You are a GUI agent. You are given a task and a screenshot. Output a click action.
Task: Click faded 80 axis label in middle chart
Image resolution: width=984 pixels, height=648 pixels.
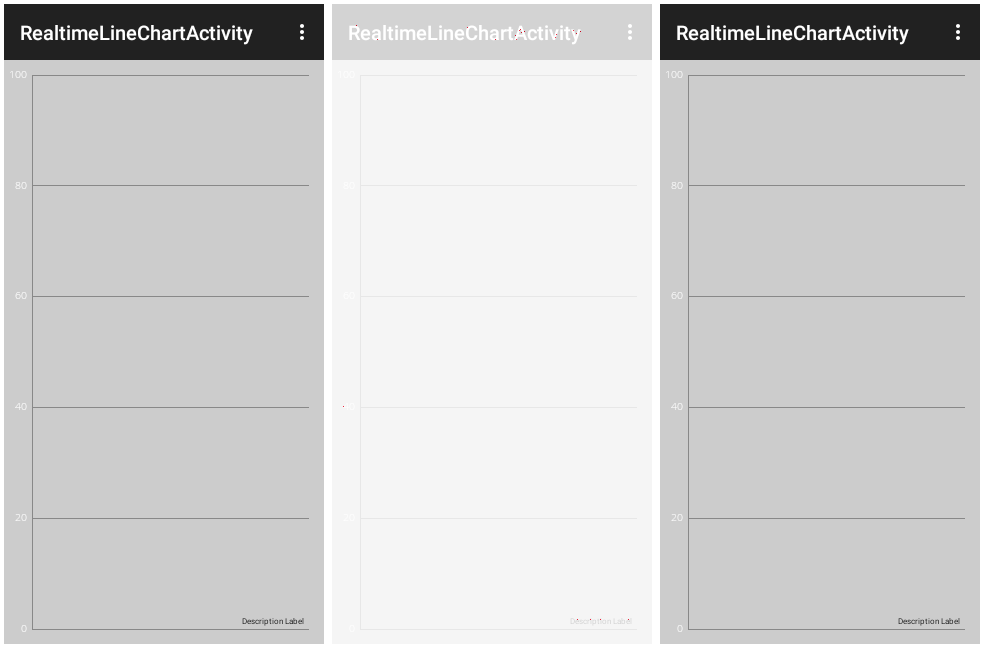349,186
